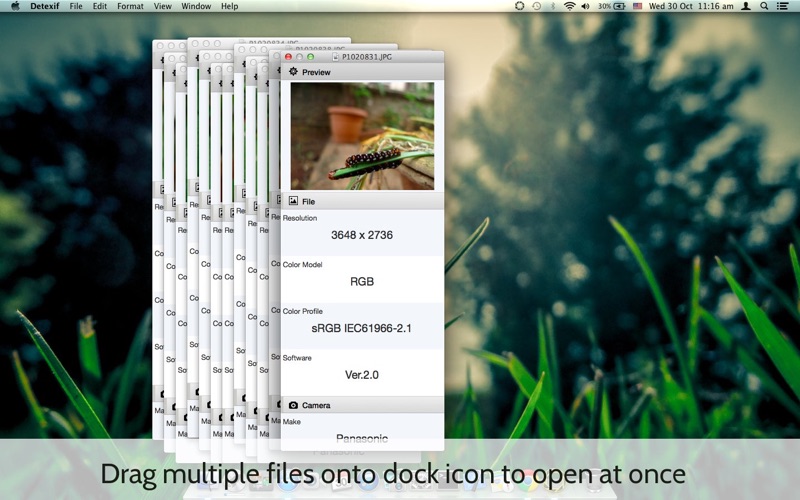The image size is (800, 500).
Task: Select the sRGB IEC61966-2.1 color profile value
Action: coord(361,328)
